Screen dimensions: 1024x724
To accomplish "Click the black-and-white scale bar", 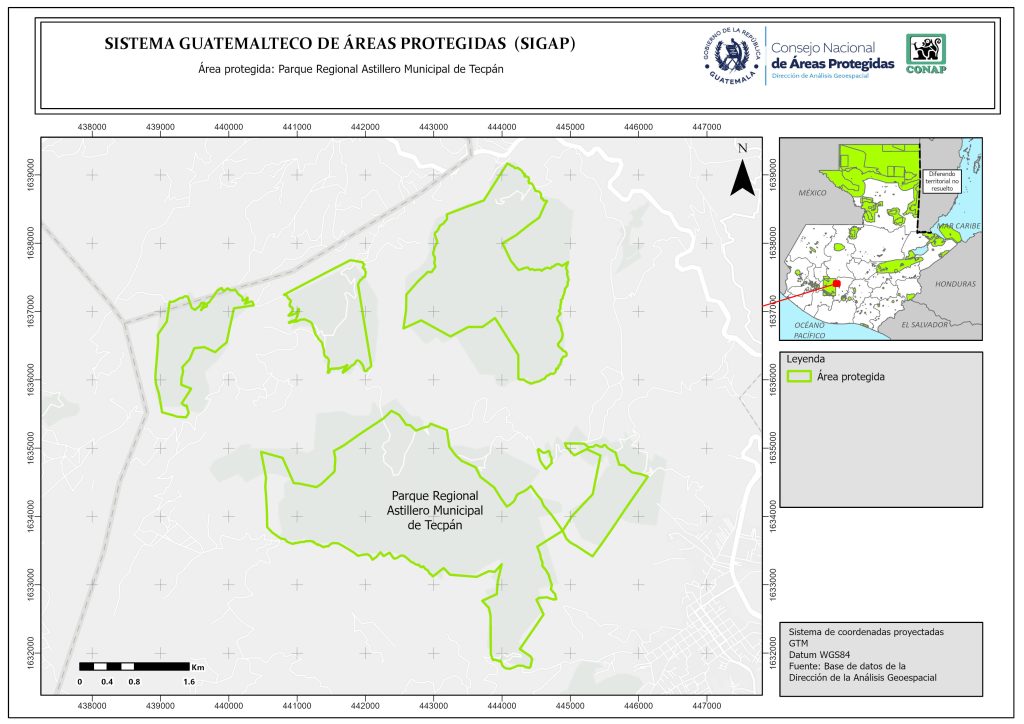I will tap(134, 666).
